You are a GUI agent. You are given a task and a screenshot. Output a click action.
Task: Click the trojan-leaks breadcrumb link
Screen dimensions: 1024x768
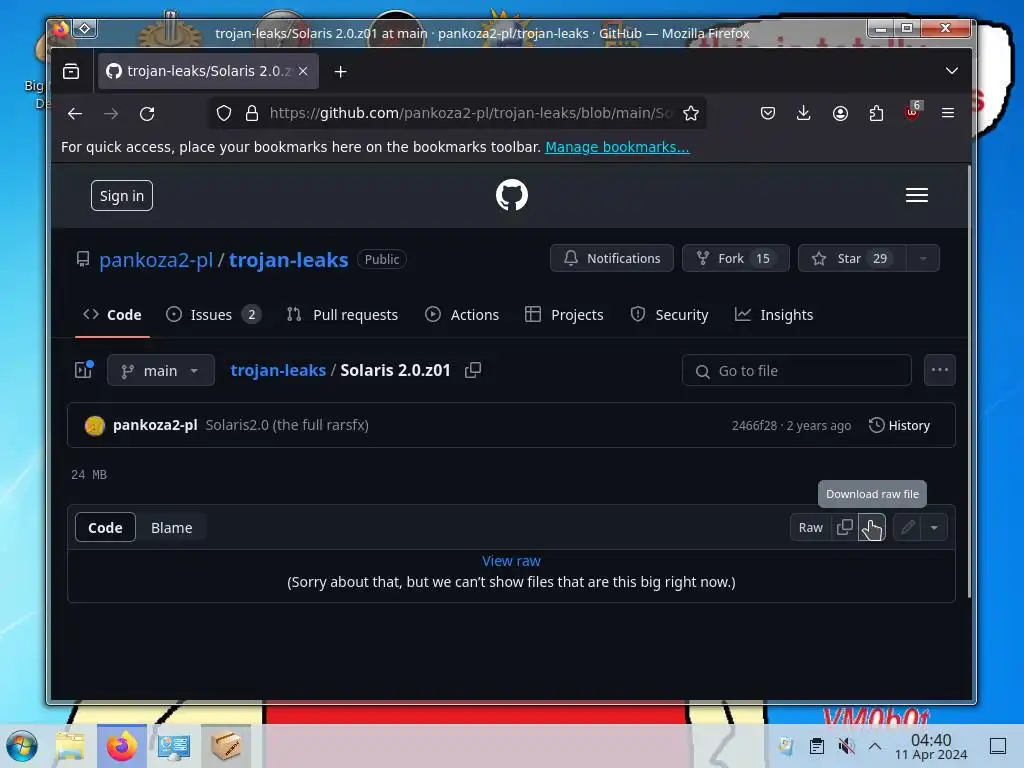[x=278, y=370]
